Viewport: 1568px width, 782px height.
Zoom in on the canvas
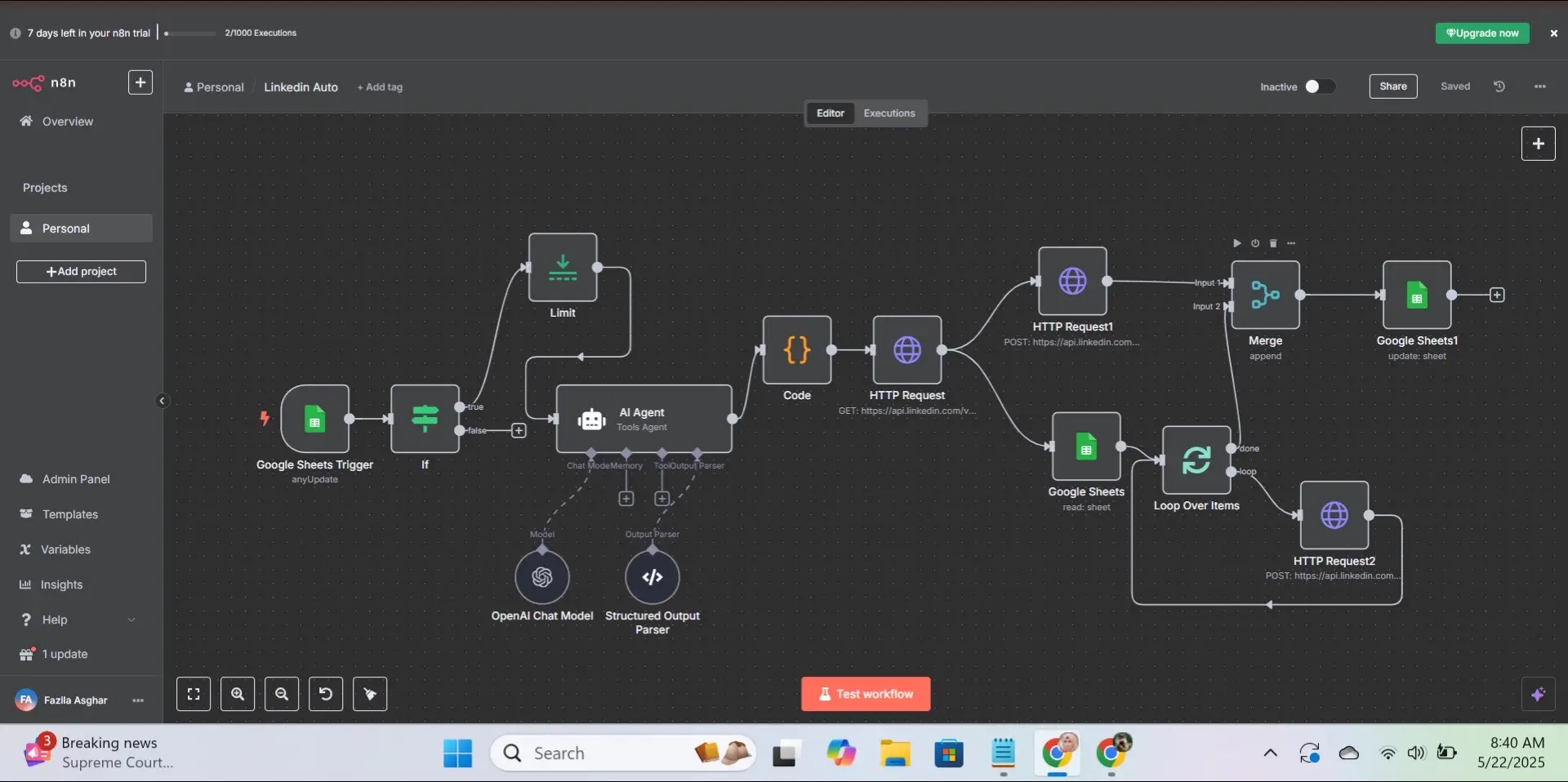click(238, 694)
